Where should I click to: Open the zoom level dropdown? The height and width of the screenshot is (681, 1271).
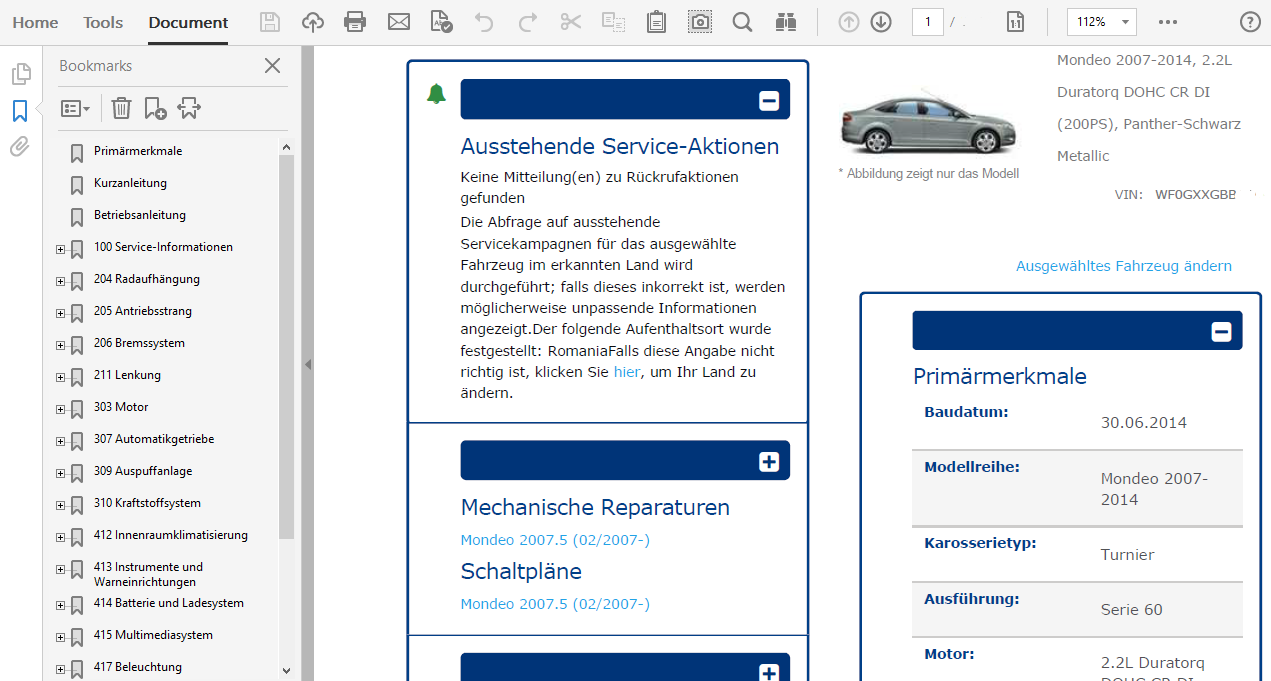[x=1127, y=22]
